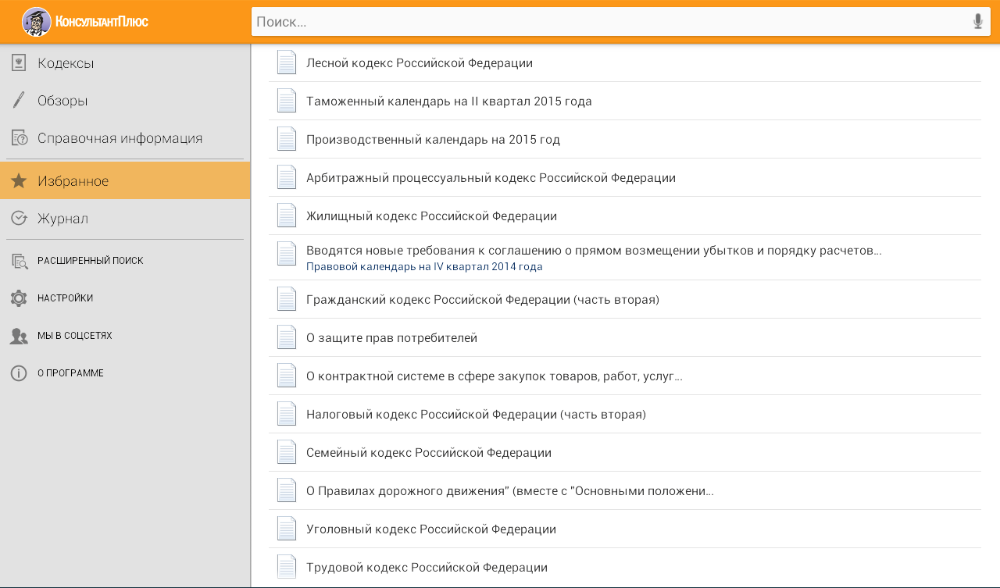Click the Журнал clock icon

point(18,218)
